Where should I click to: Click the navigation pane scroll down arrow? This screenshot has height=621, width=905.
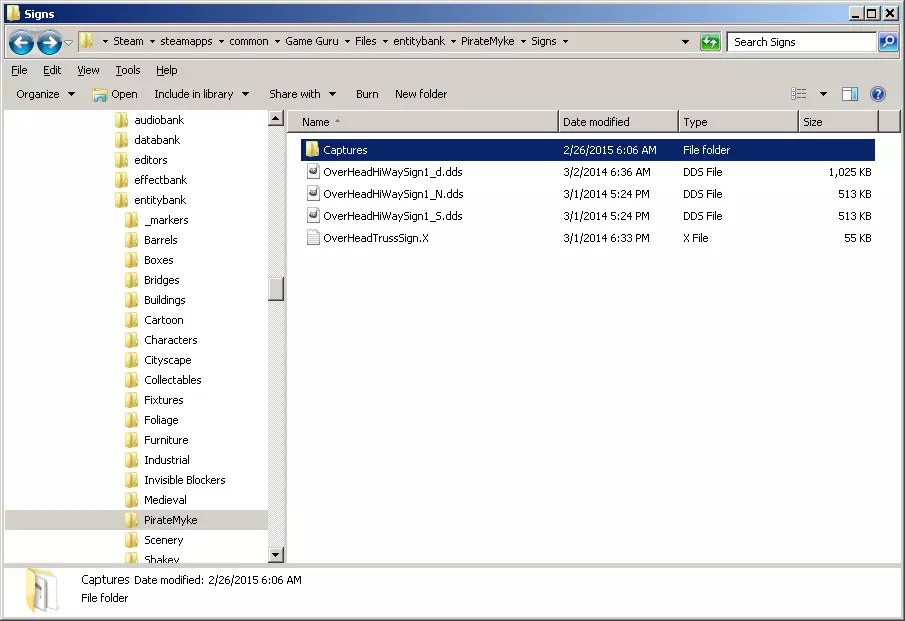point(276,555)
